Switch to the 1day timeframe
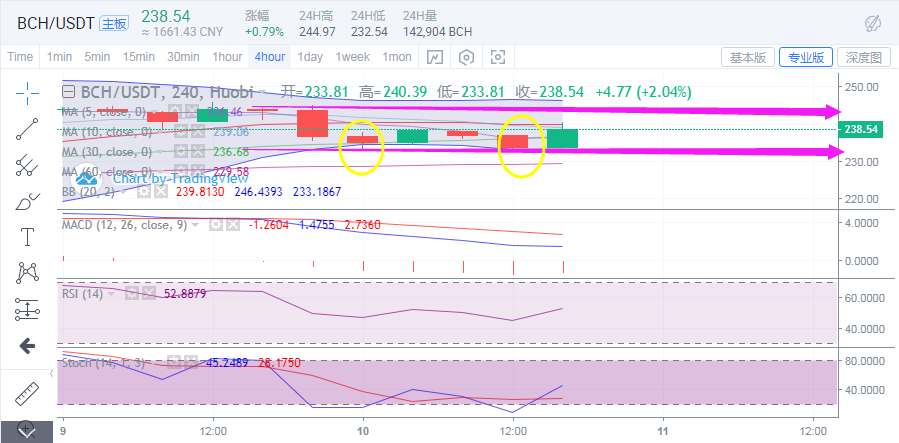Image resolution: width=899 pixels, height=443 pixels. click(x=310, y=57)
